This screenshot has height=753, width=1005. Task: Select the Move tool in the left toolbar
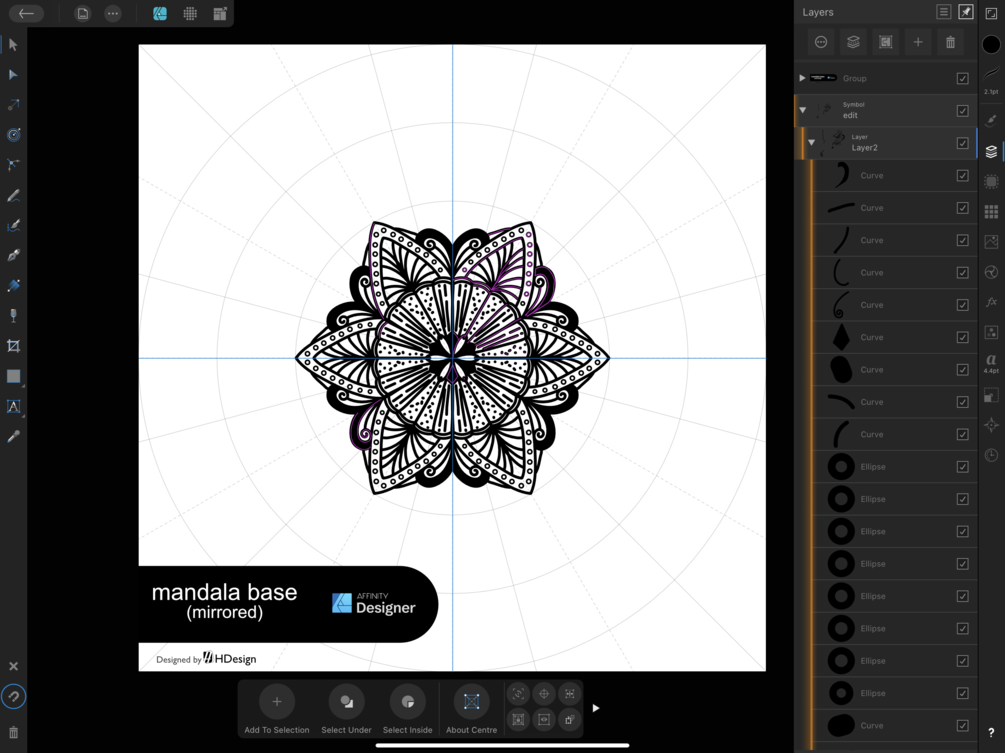click(x=13, y=45)
